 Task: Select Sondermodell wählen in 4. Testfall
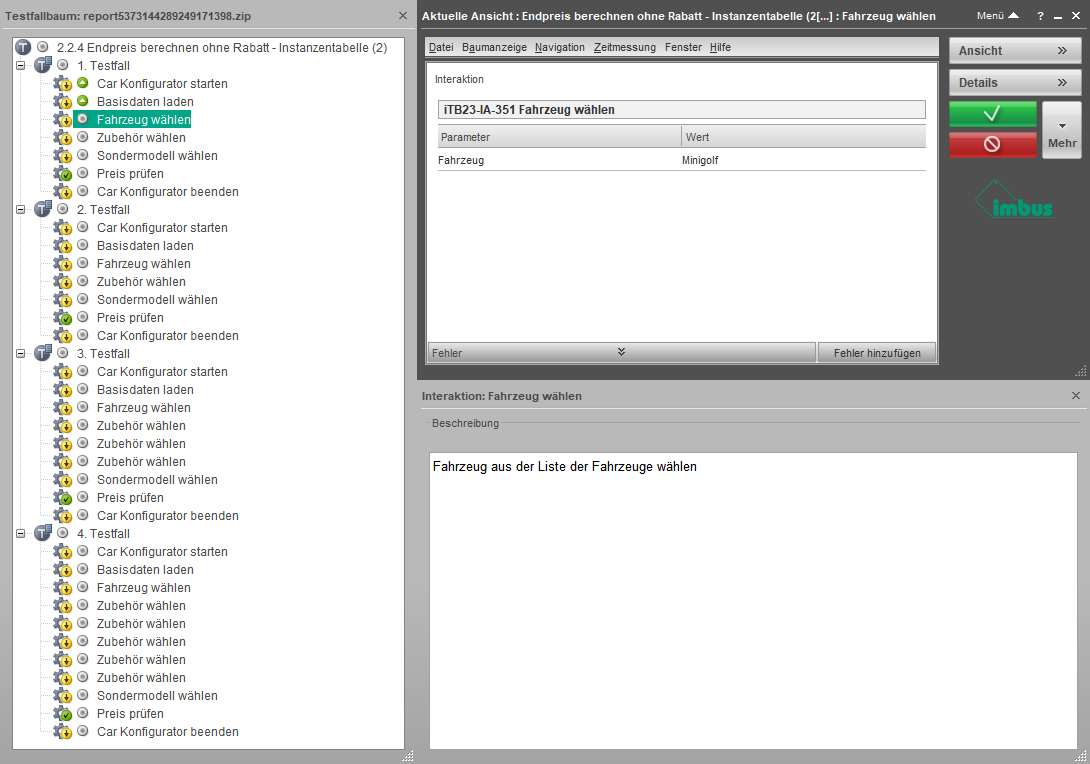pos(157,696)
